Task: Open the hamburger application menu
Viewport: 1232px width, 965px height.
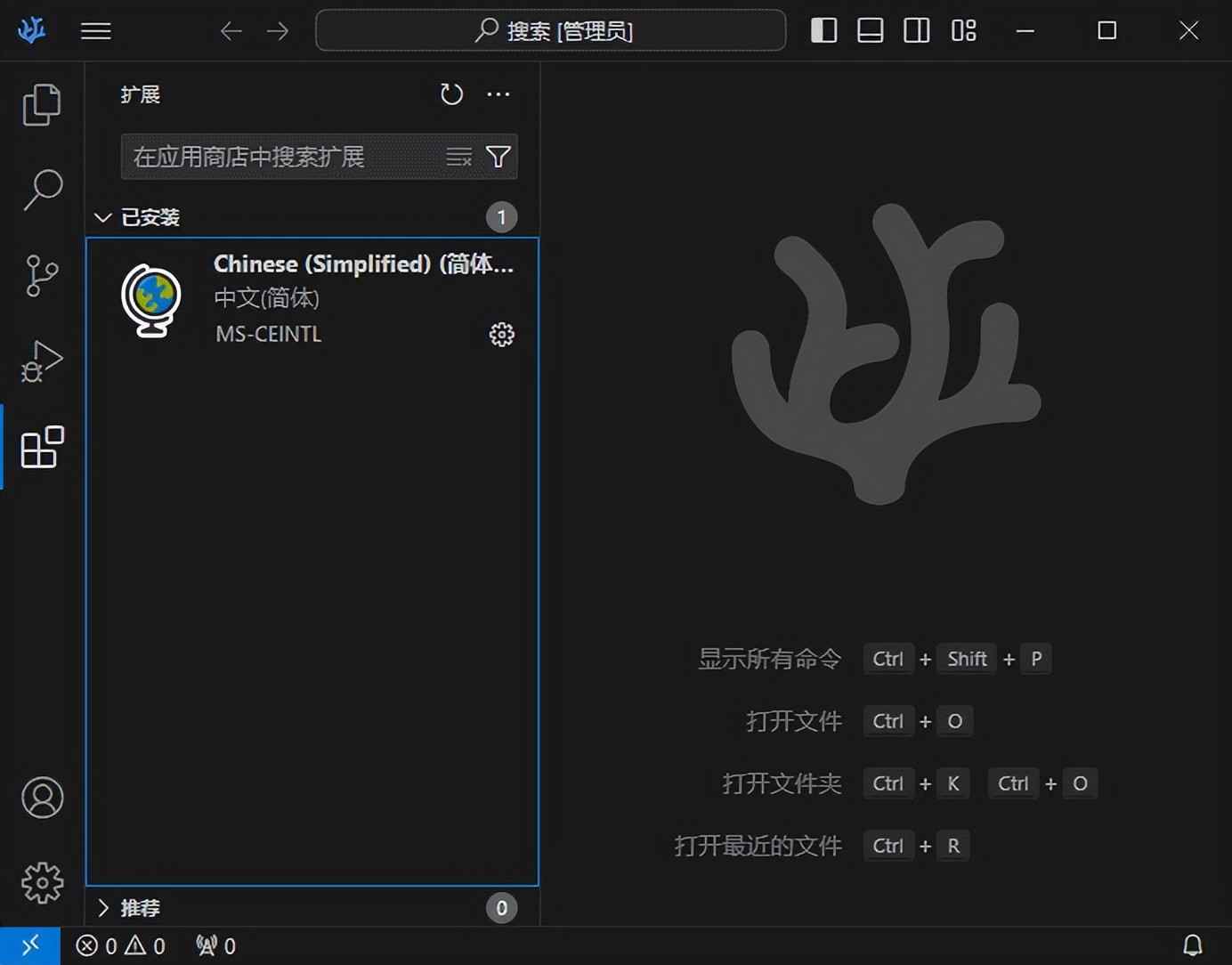Action: [x=96, y=31]
